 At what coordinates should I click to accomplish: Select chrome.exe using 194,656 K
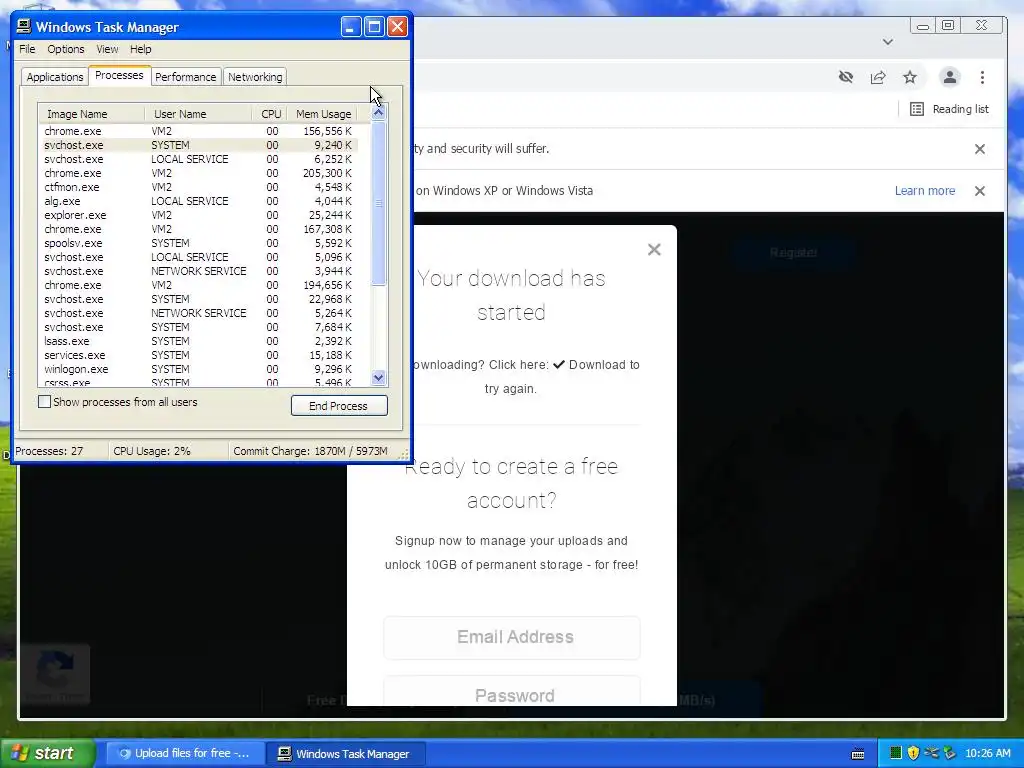point(199,285)
